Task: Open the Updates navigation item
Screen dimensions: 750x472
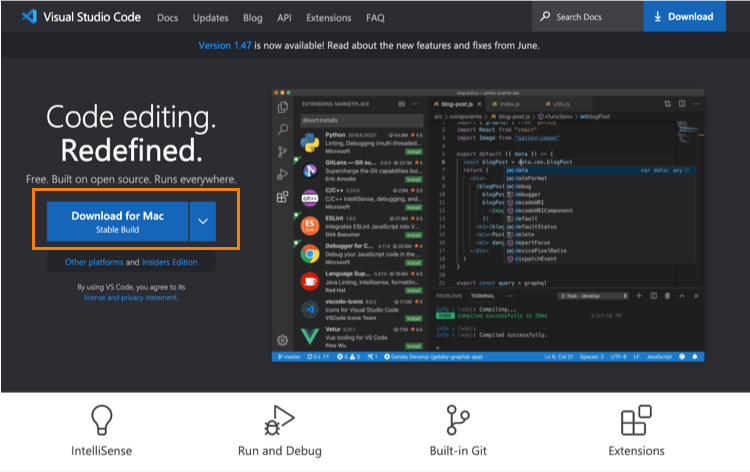Action: click(x=210, y=18)
